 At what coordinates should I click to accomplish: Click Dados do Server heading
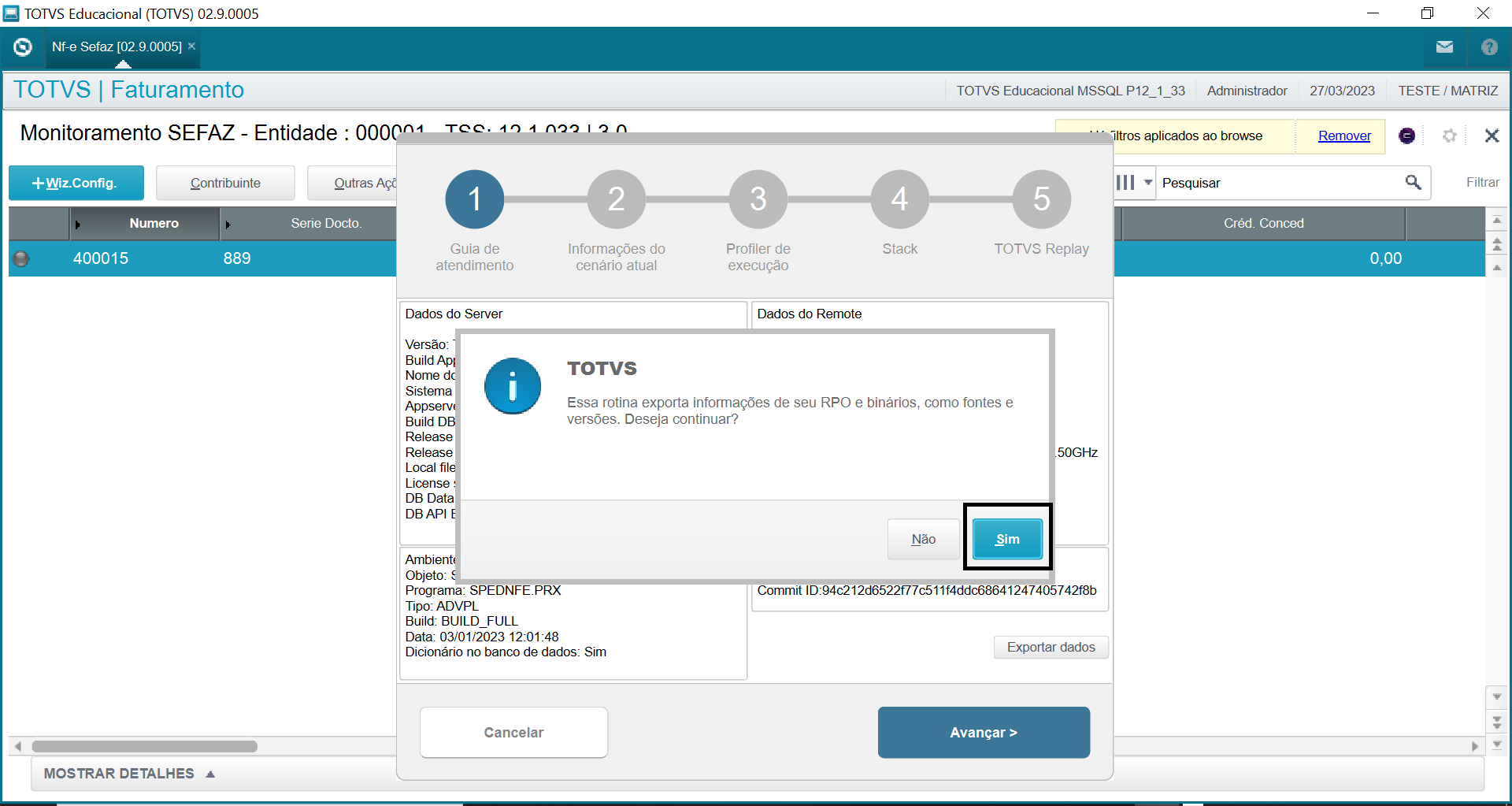pos(454,314)
